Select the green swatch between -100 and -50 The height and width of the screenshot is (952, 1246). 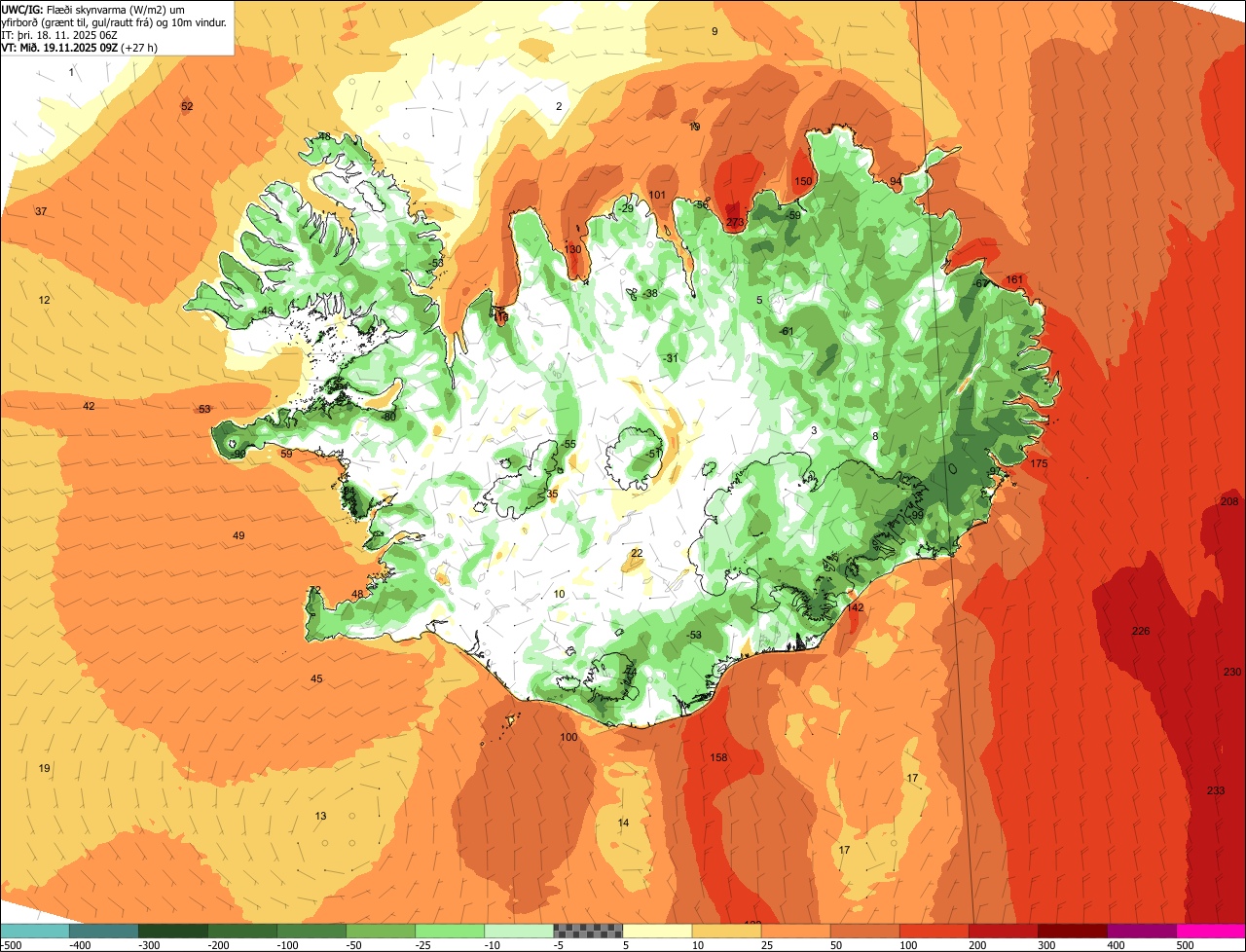311,931
